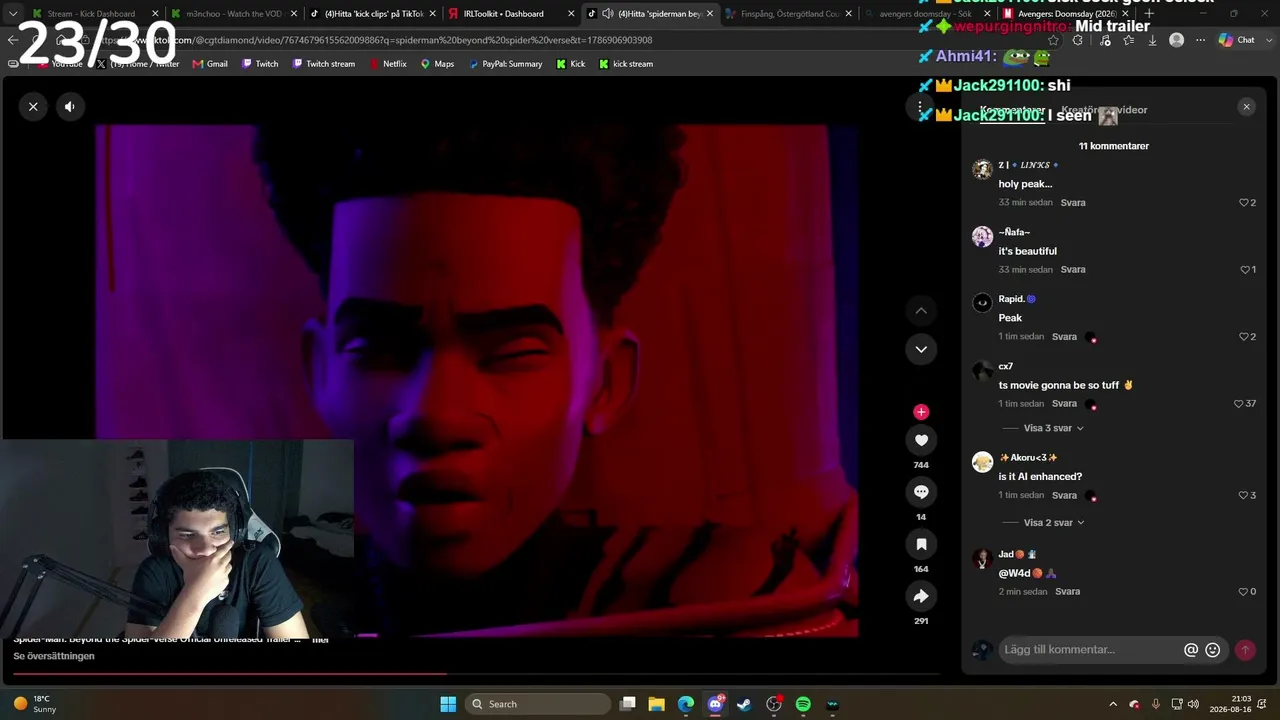Reply to the 'is it AI enhanced?' comment
This screenshot has height=720, width=1280.
pos(1064,495)
